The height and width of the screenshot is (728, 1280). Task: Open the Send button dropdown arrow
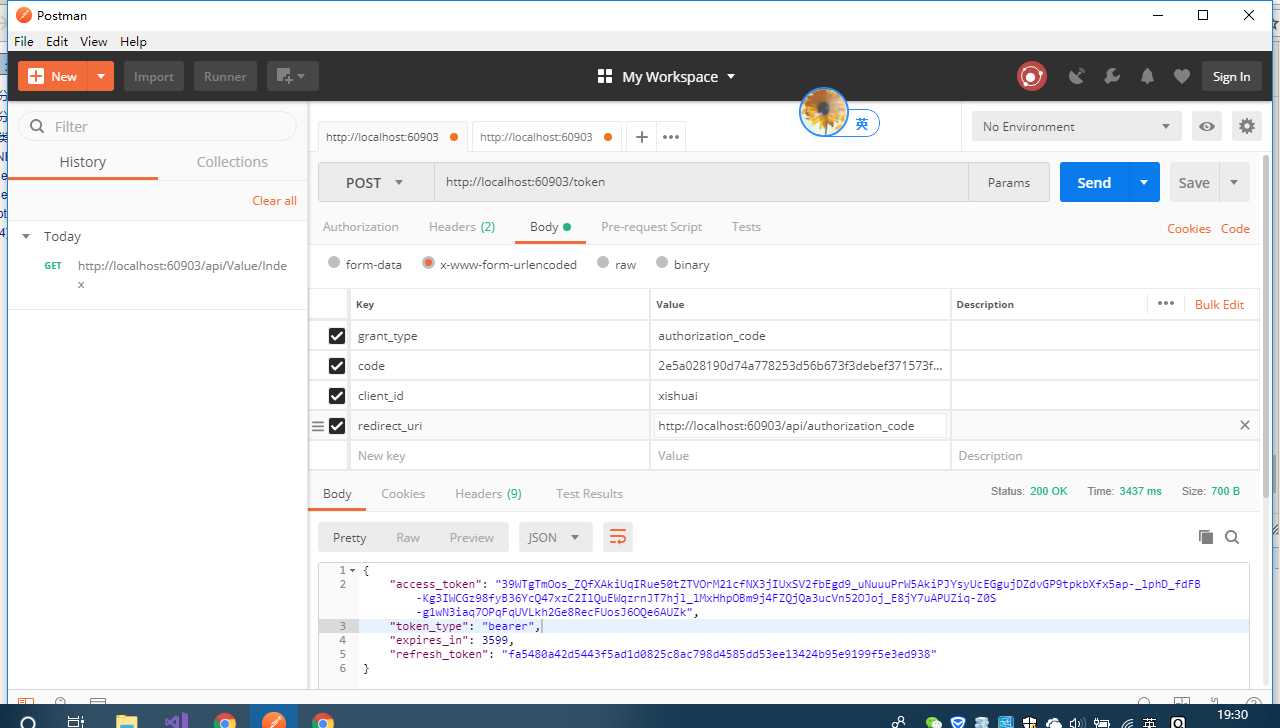1144,182
